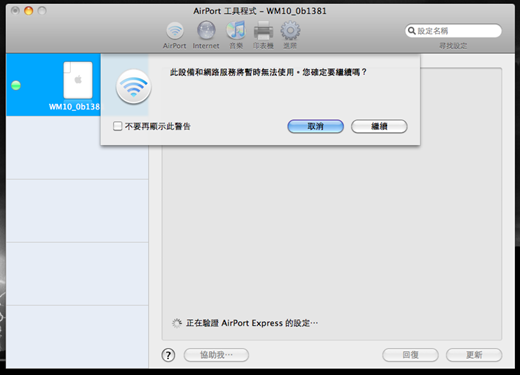This screenshot has width=520, height=375.
Task: Open the Internet toolbar pane
Action: (206, 35)
